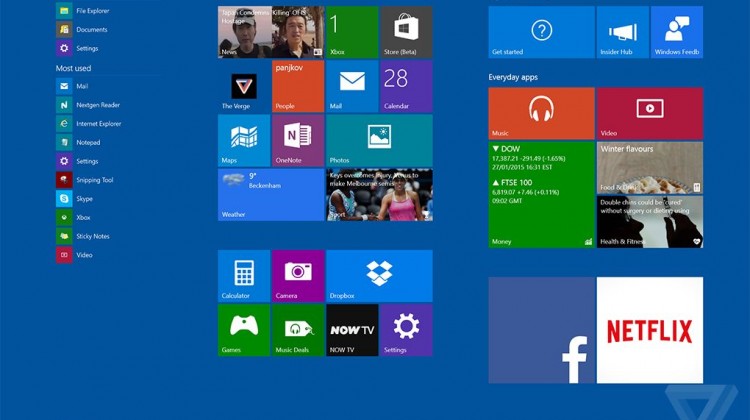Open the Insider Hub tile
Image resolution: width=750 pixels, height=420 pixels.
[x=623, y=32]
